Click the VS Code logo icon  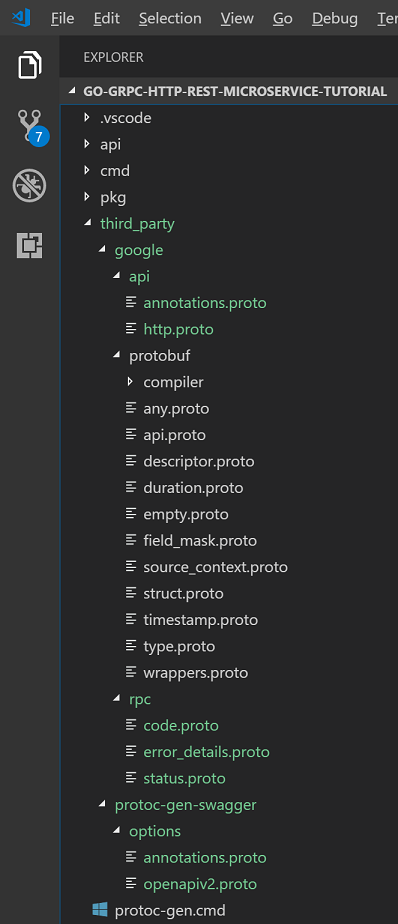(21, 18)
